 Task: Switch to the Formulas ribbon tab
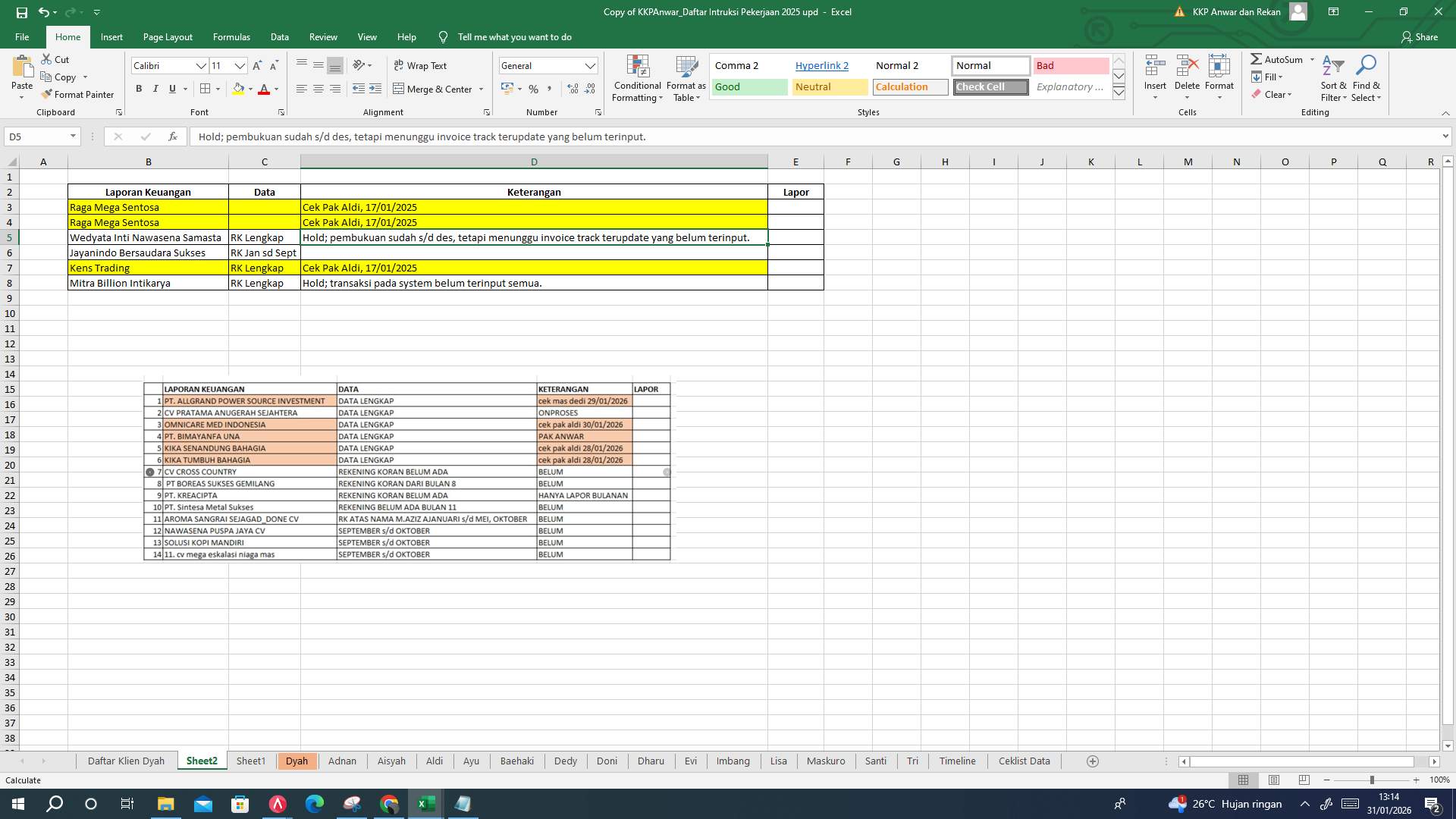[x=231, y=36]
